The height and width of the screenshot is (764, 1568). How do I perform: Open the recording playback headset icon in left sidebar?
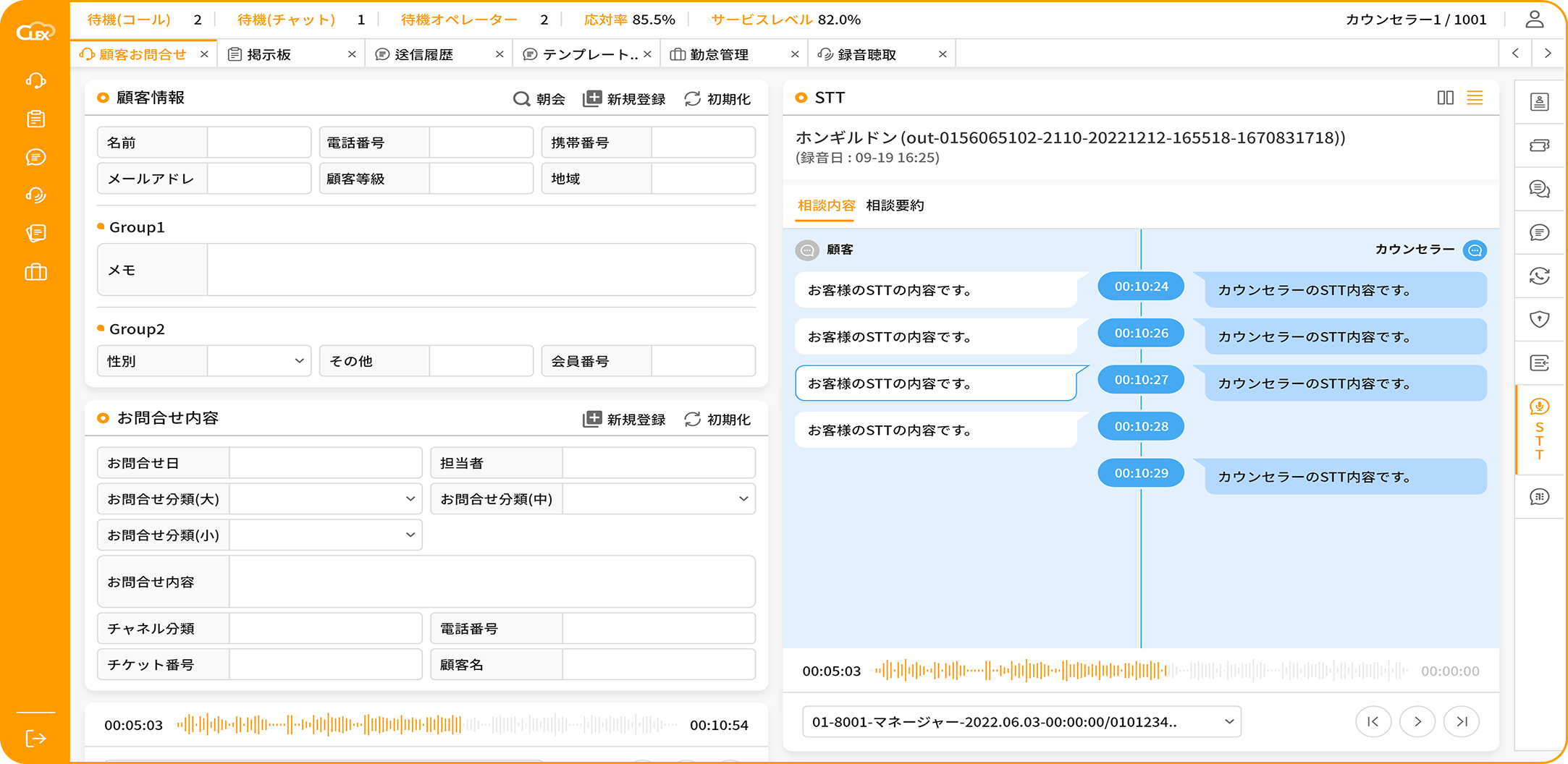(35, 195)
